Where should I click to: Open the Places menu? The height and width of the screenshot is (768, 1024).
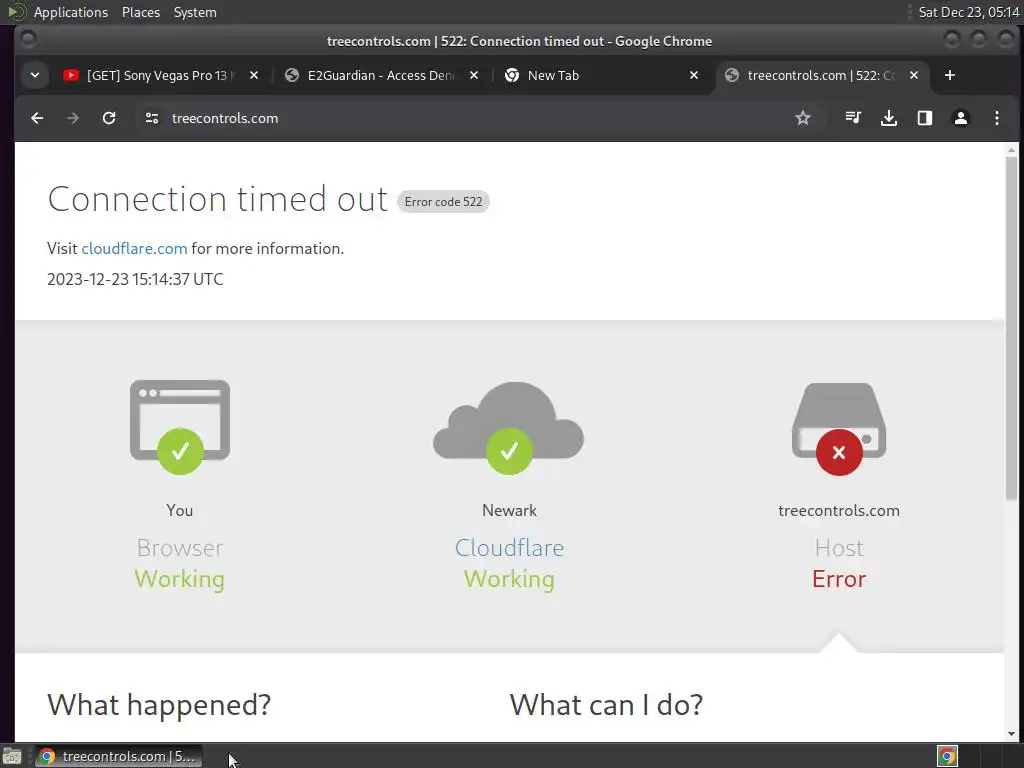click(141, 12)
